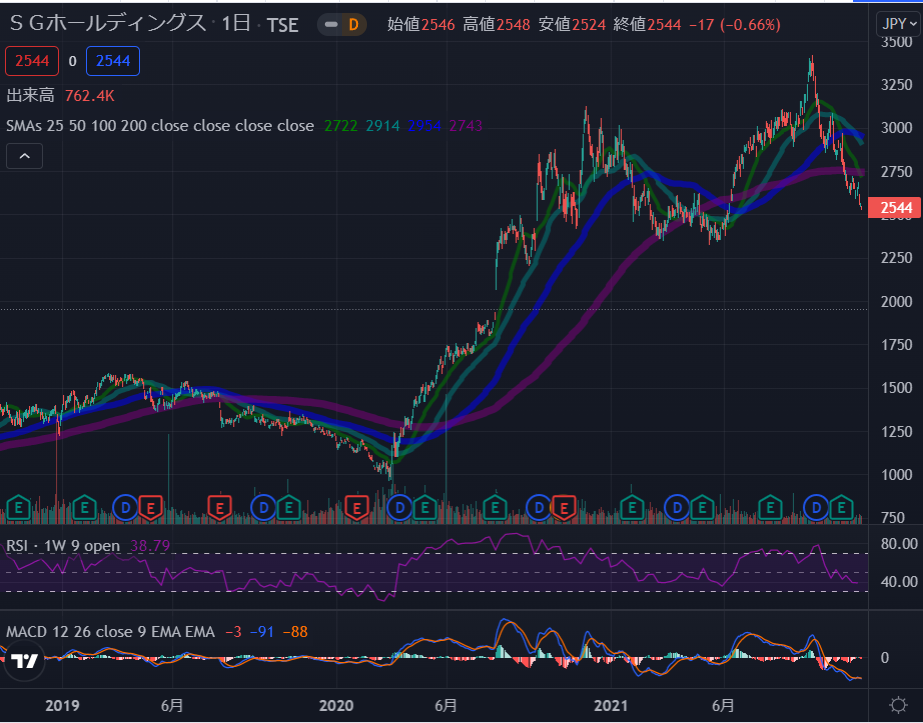Click the 2019 label on time axis

(62, 705)
